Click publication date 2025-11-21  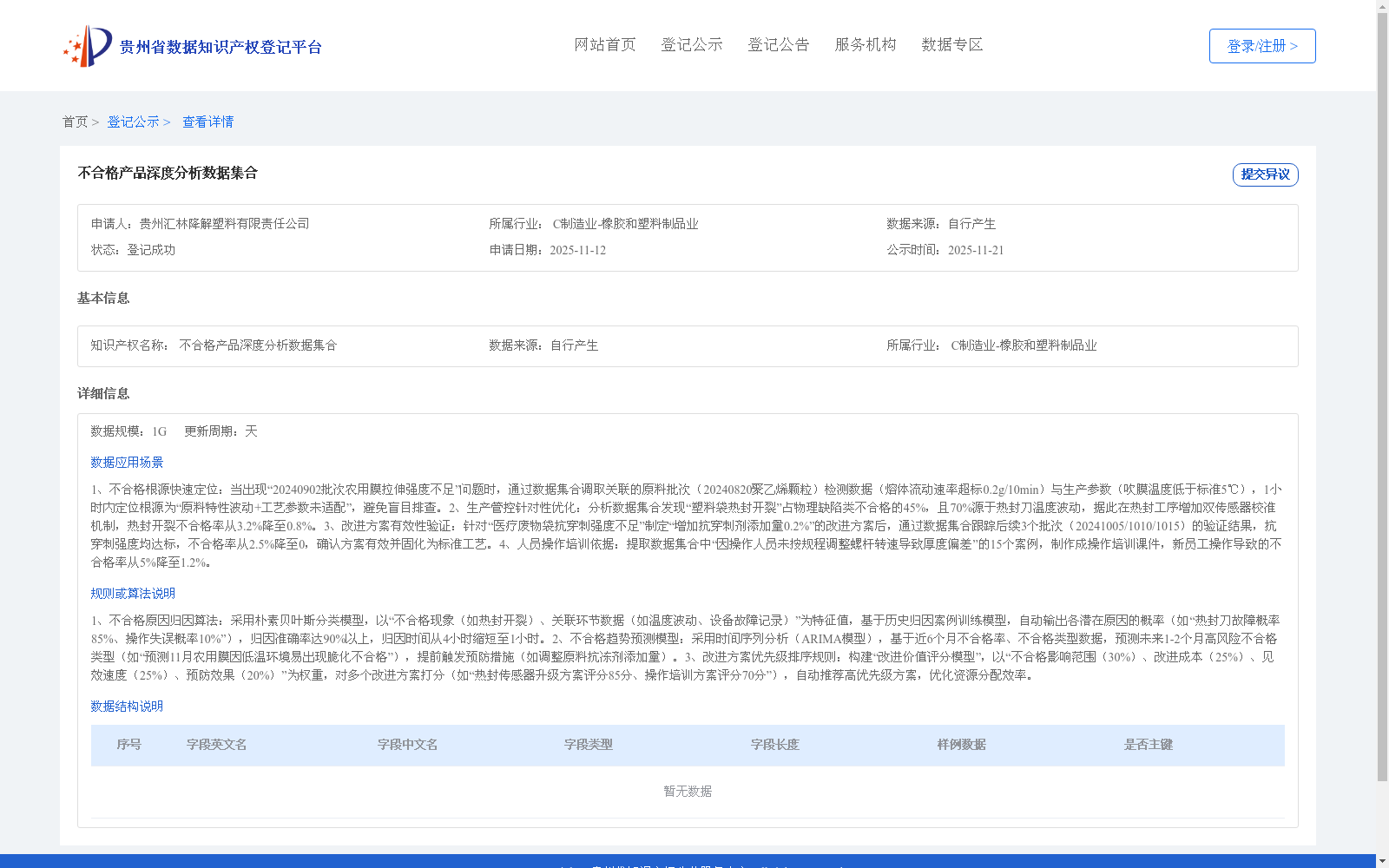click(976, 250)
